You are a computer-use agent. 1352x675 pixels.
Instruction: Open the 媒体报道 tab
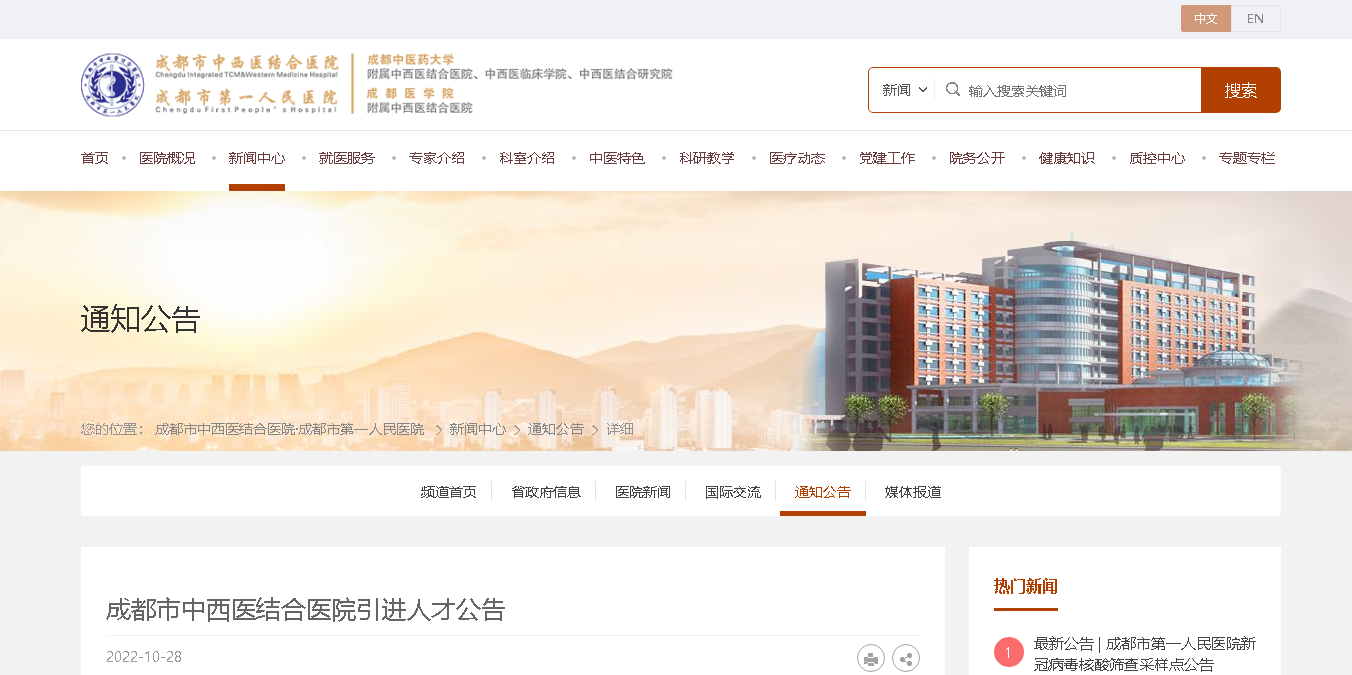point(913,492)
